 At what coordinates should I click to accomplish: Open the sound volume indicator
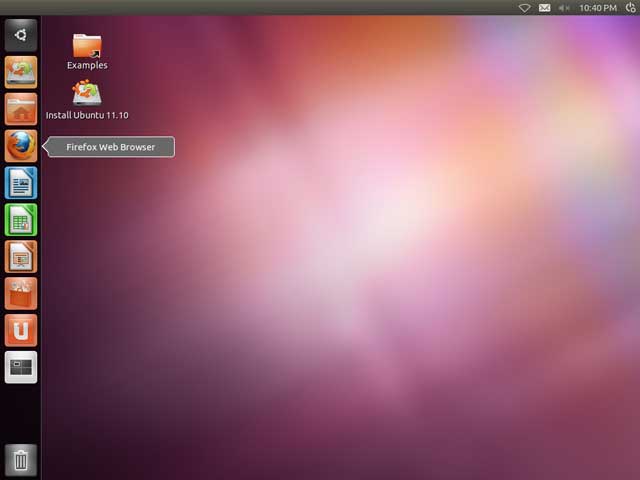pos(564,8)
